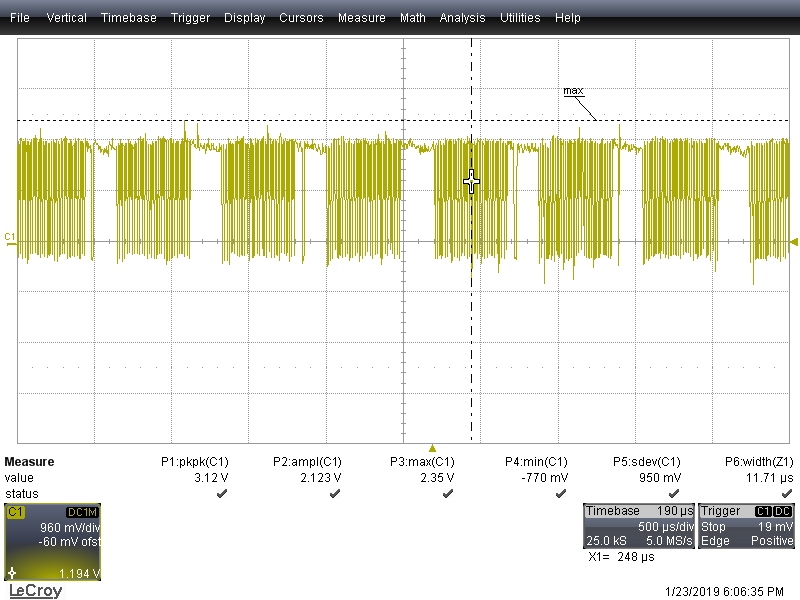Viewport: 800px width, 600px height.
Task: Open the Timebase menu
Action: pyautogui.click(x=129, y=18)
